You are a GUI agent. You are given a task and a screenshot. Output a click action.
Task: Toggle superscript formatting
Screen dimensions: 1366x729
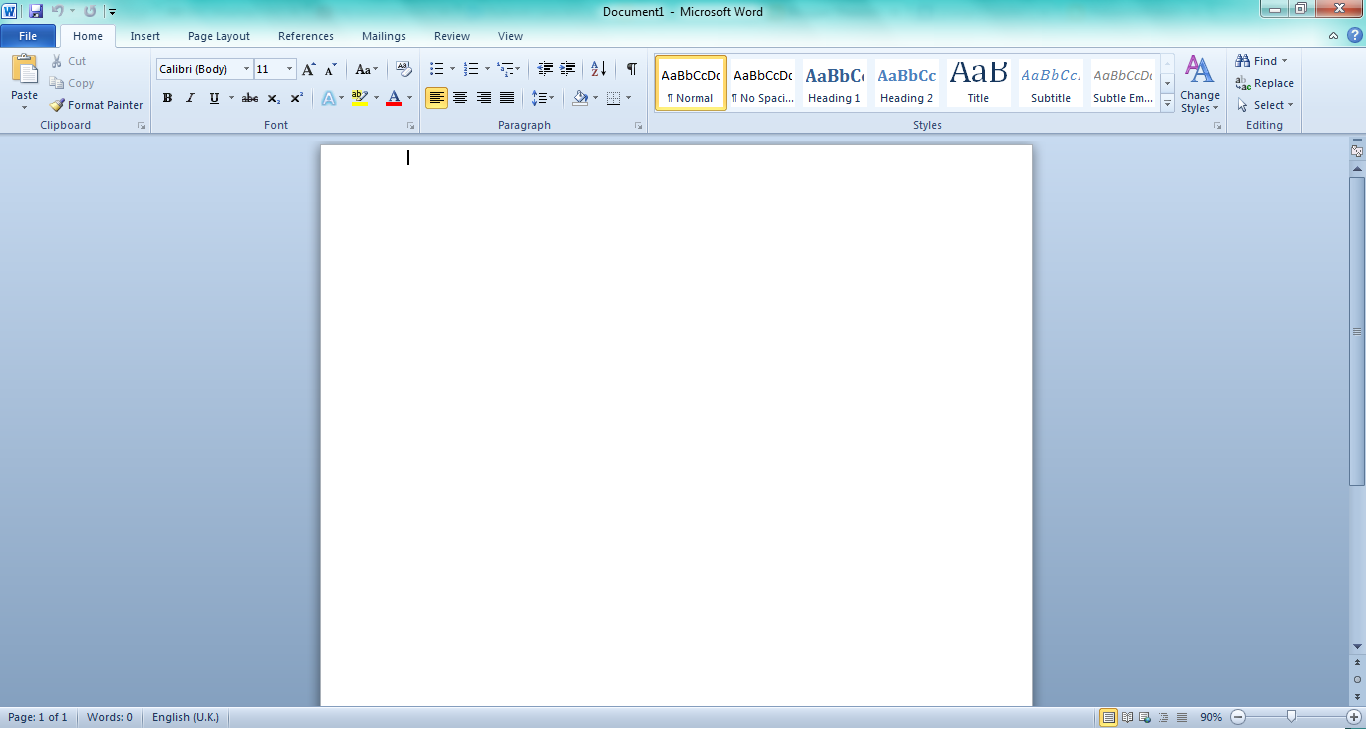297,98
